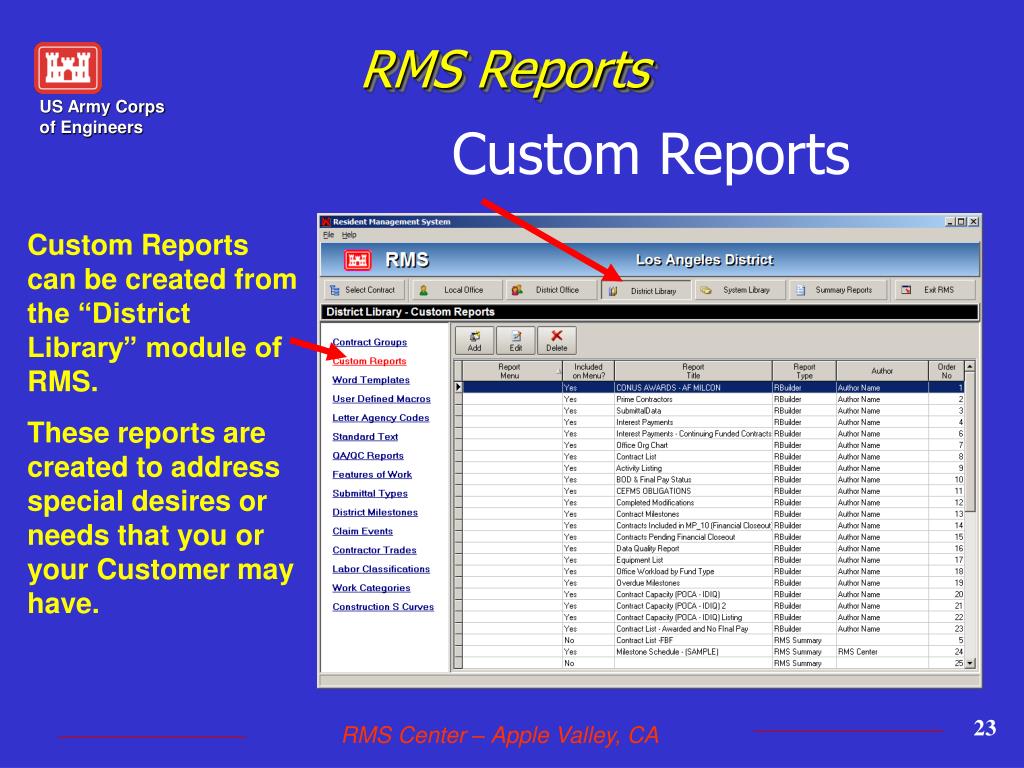
Task: Sort by the Order No column header
Action: [x=946, y=371]
